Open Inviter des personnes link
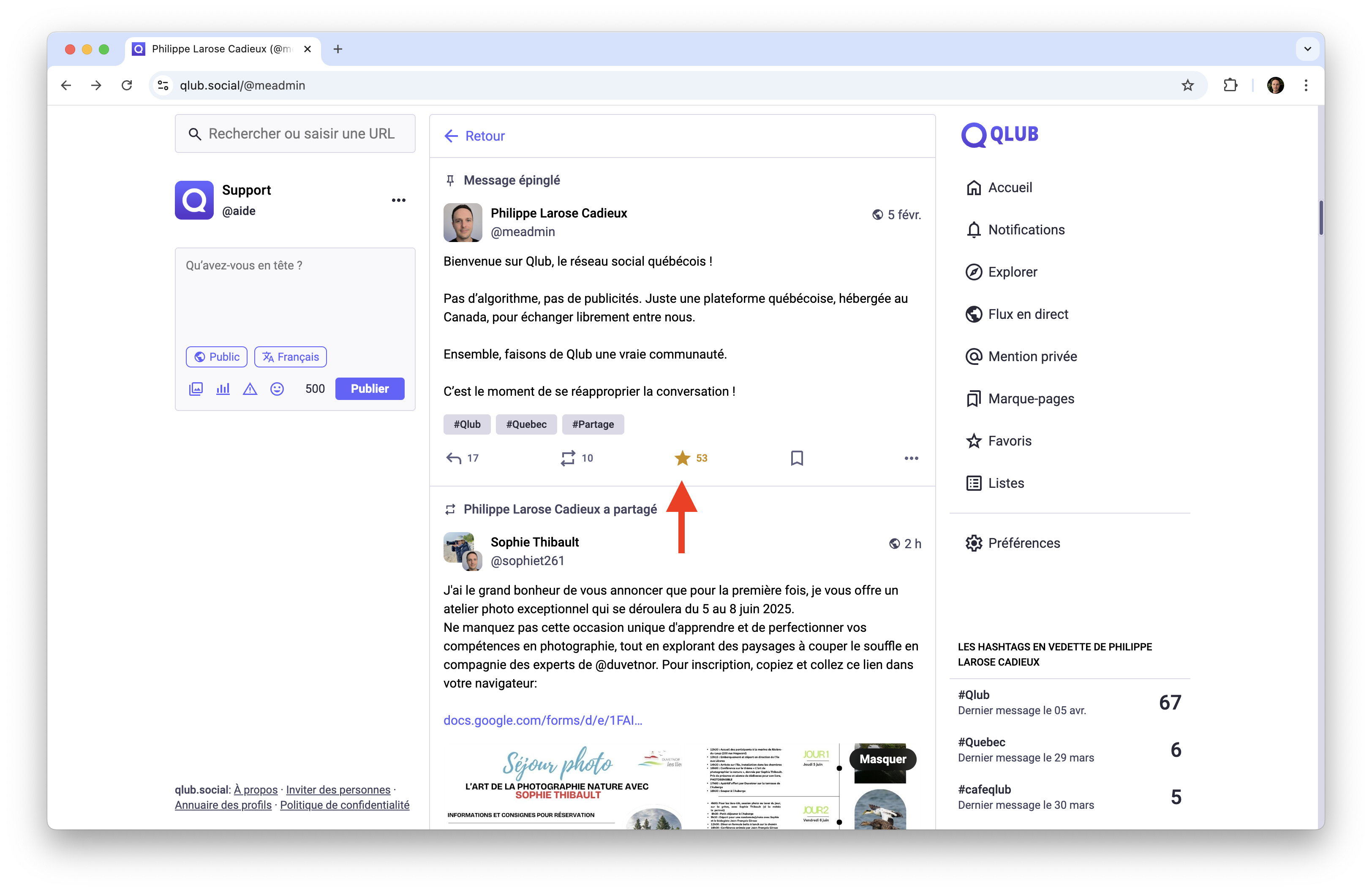The image size is (1372, 892). [x=338, y=790]
